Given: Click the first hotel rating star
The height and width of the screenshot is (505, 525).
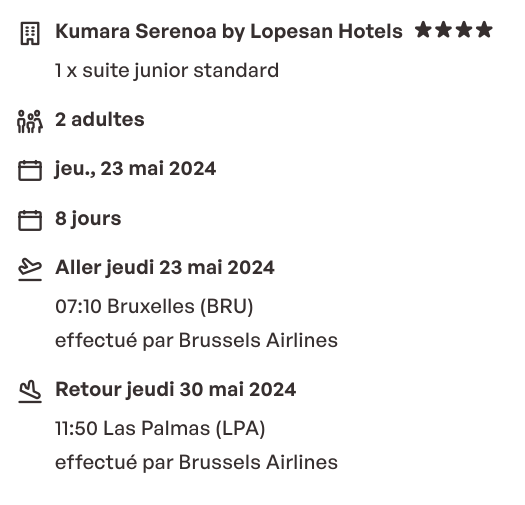Looking at the screenshot, I should click(x=423, y=30).
